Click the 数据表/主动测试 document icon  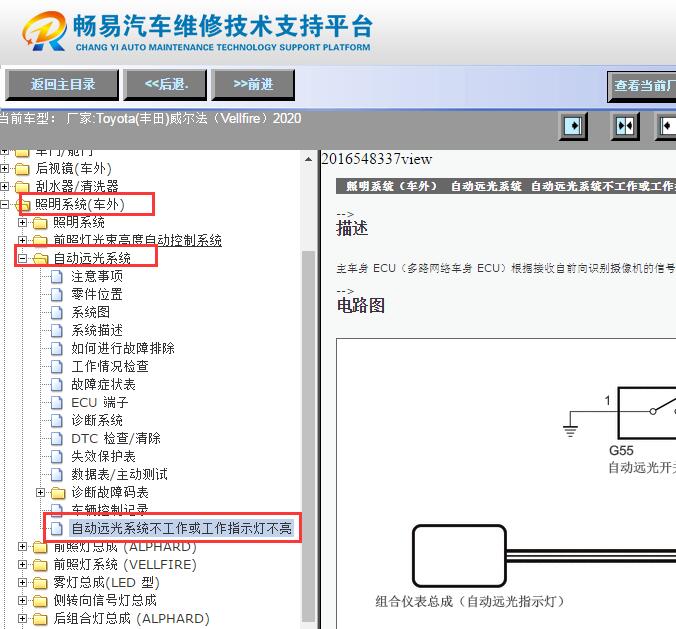[56, 475]
